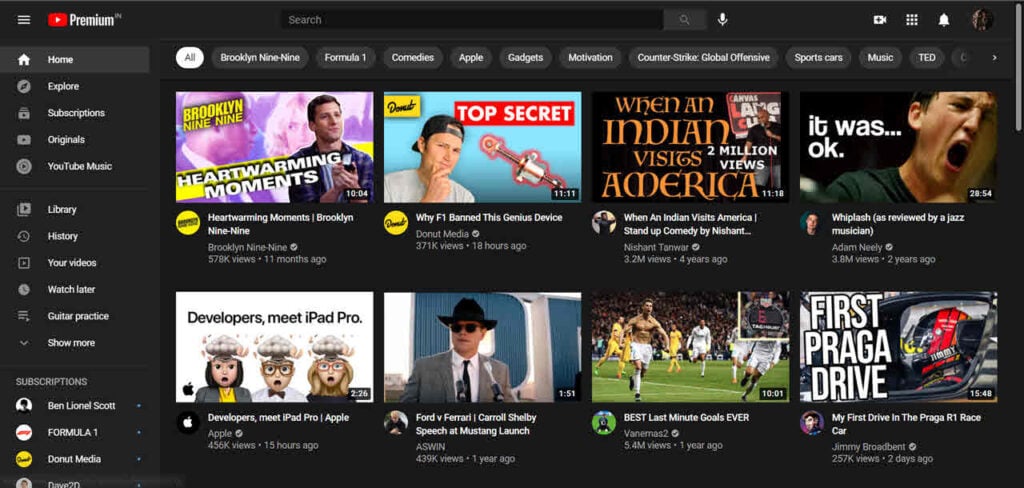Open Originals in the sidebar

(74, 140)
